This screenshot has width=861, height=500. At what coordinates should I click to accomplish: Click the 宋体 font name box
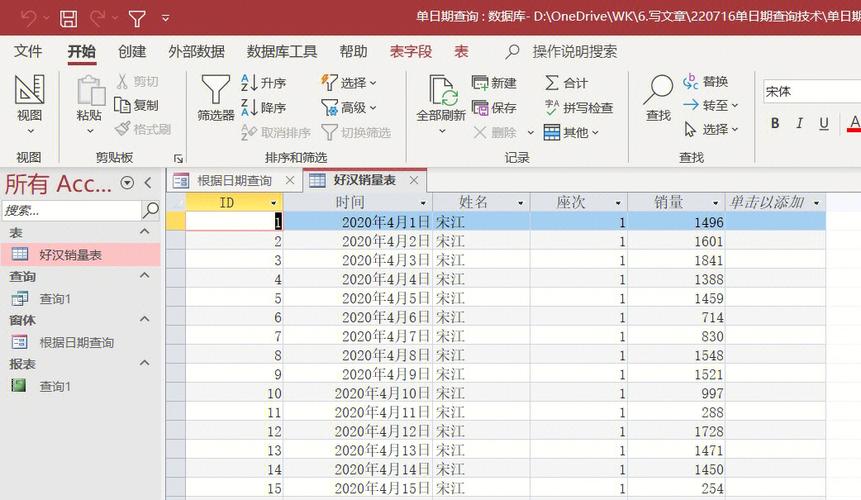812,92
